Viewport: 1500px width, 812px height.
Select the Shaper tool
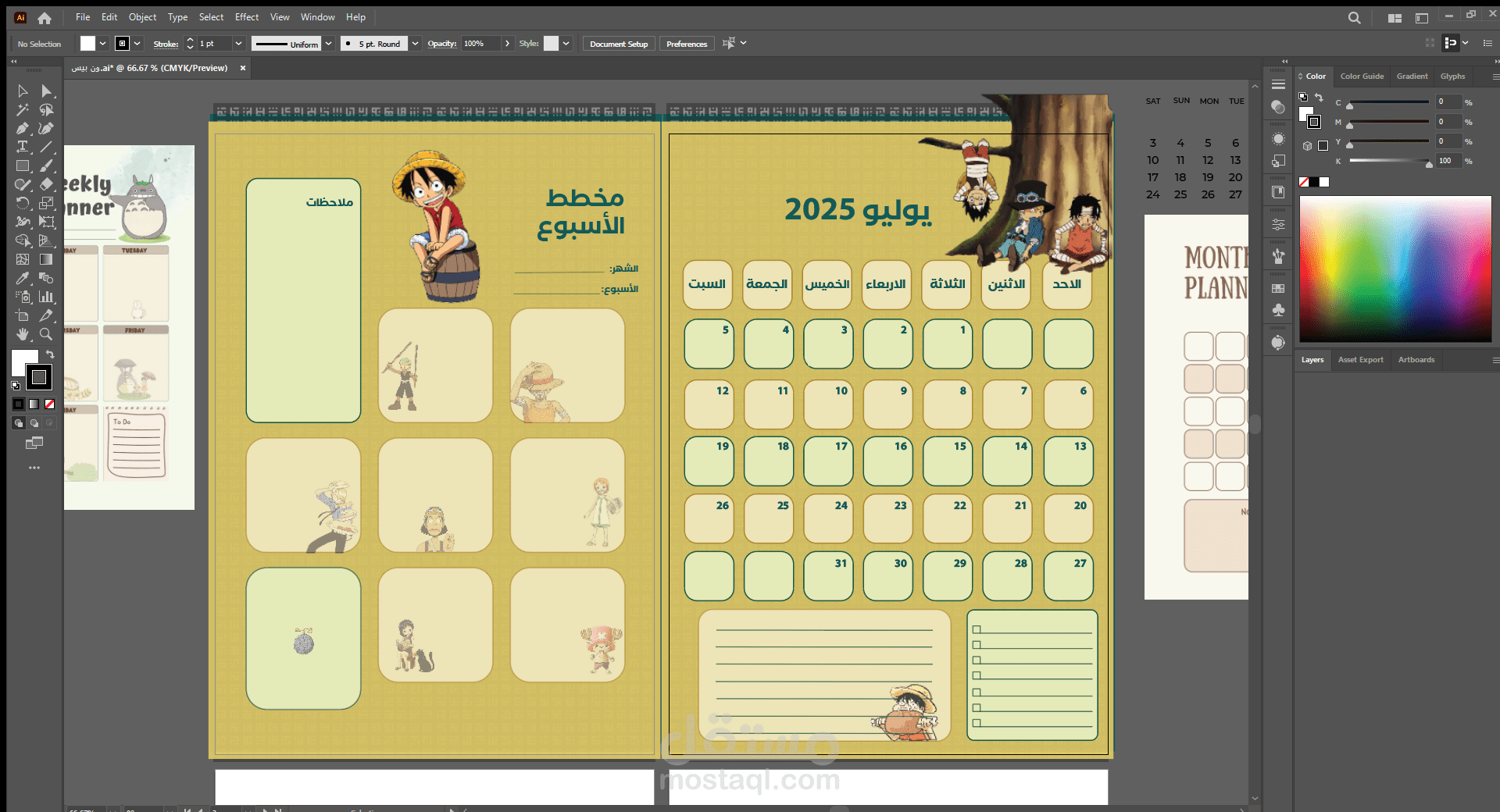point(23,184)
